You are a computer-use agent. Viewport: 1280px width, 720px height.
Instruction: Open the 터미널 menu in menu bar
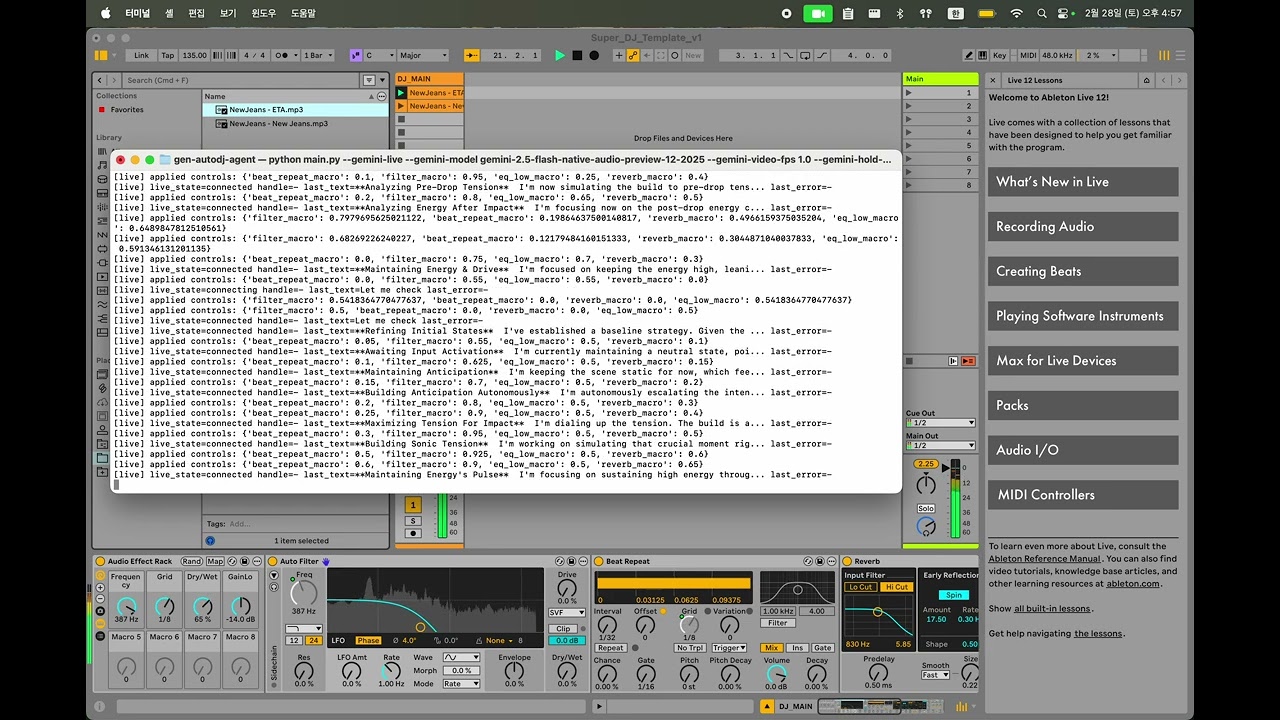pos(137,13)
